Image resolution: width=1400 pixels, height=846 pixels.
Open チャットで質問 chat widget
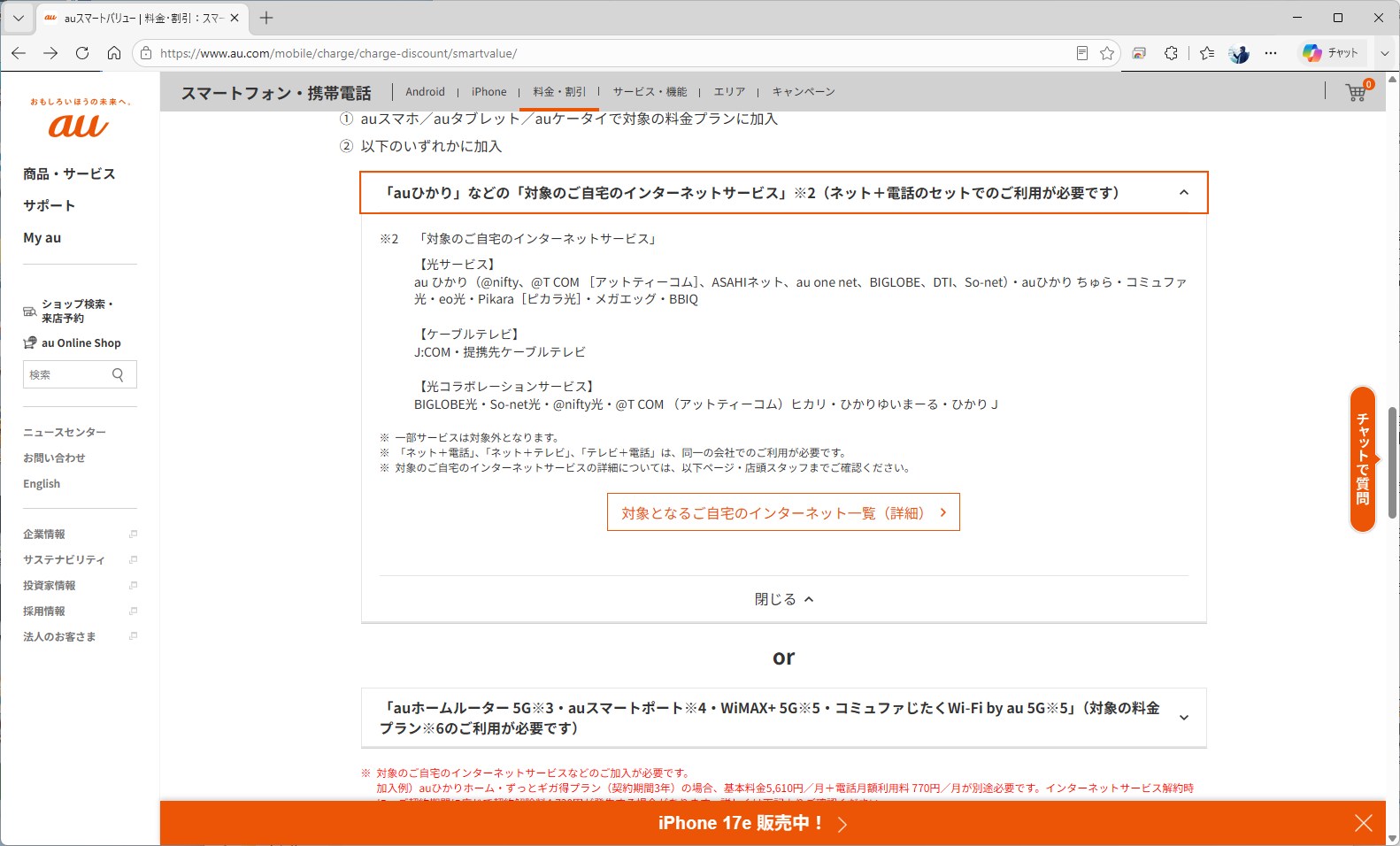coord(1363,459)
